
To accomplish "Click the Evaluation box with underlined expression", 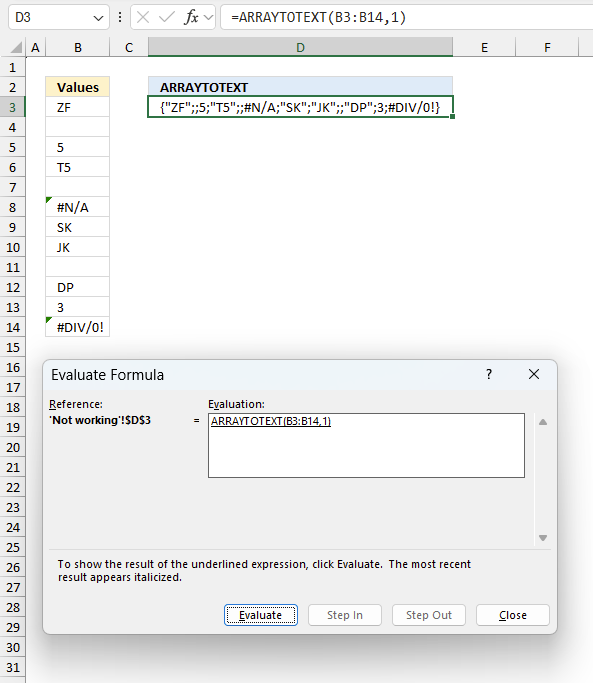I will point(366,446).
